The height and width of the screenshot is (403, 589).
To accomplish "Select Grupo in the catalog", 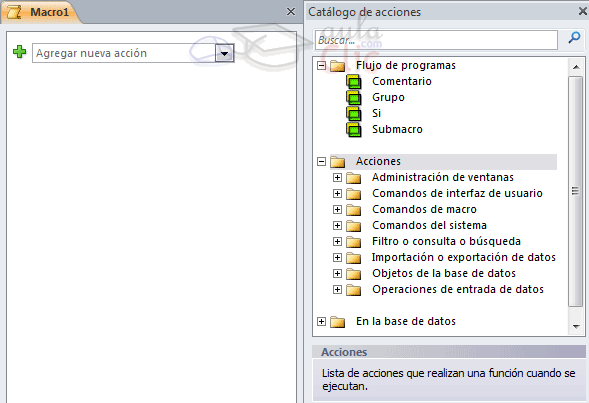I will point(388,97).
